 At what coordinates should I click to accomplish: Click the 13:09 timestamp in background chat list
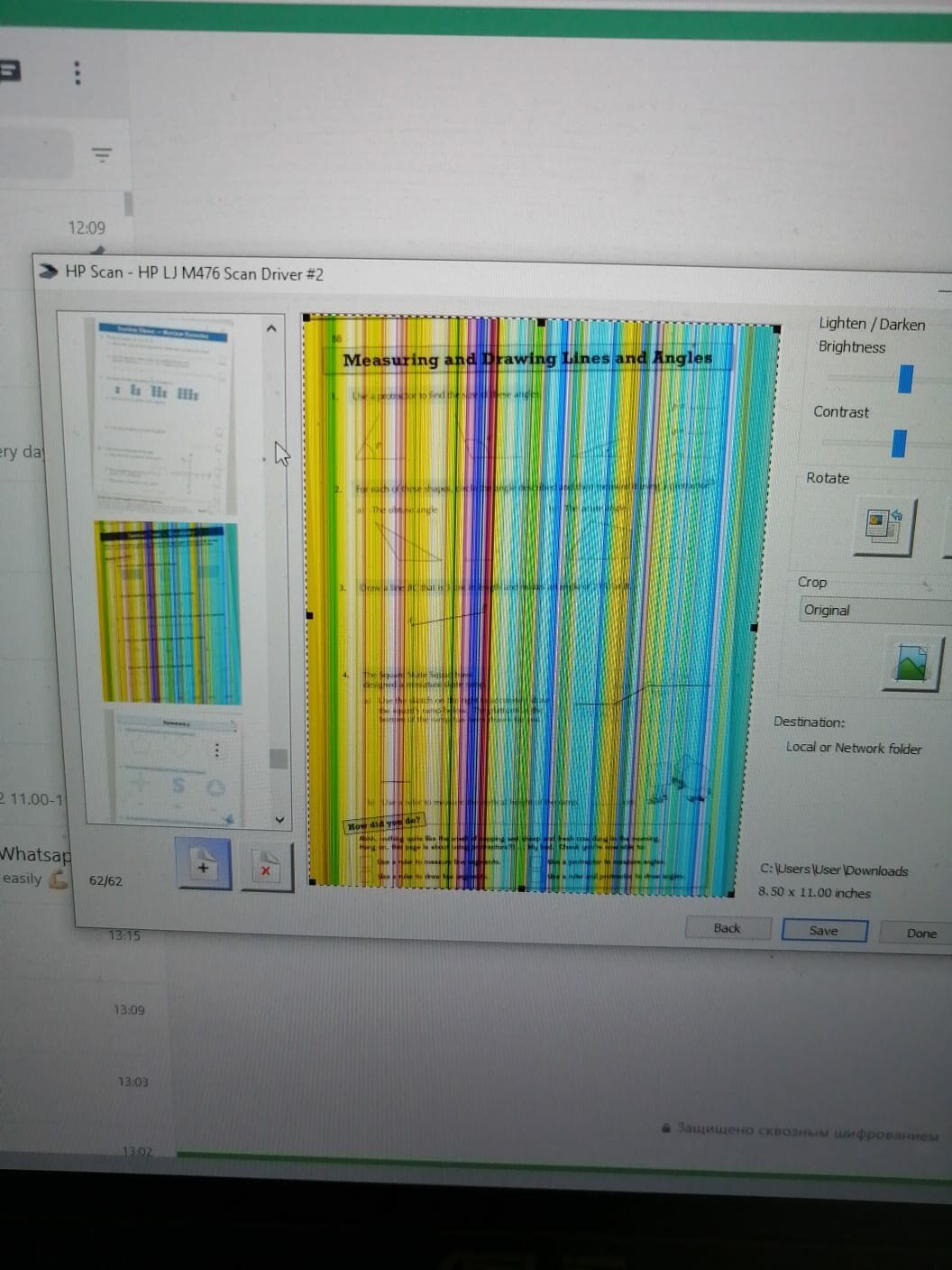coord(129,1009)
